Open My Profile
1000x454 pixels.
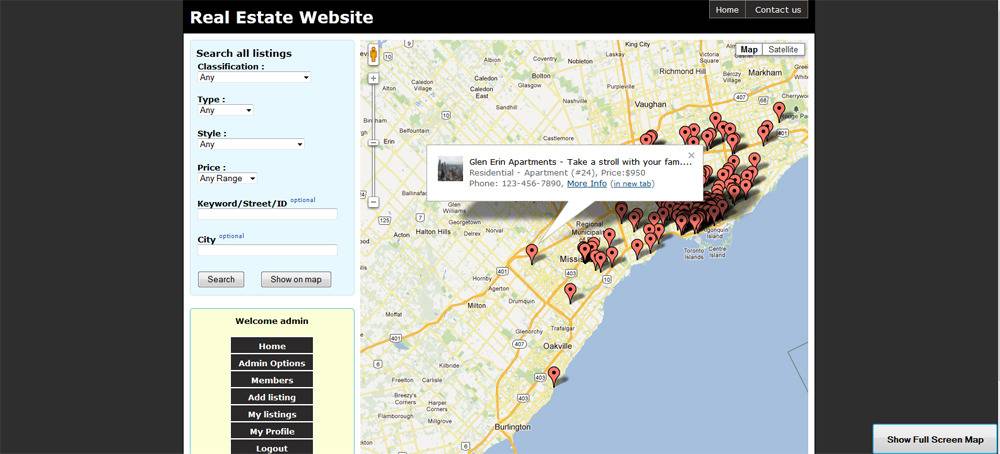coord(272,432)
